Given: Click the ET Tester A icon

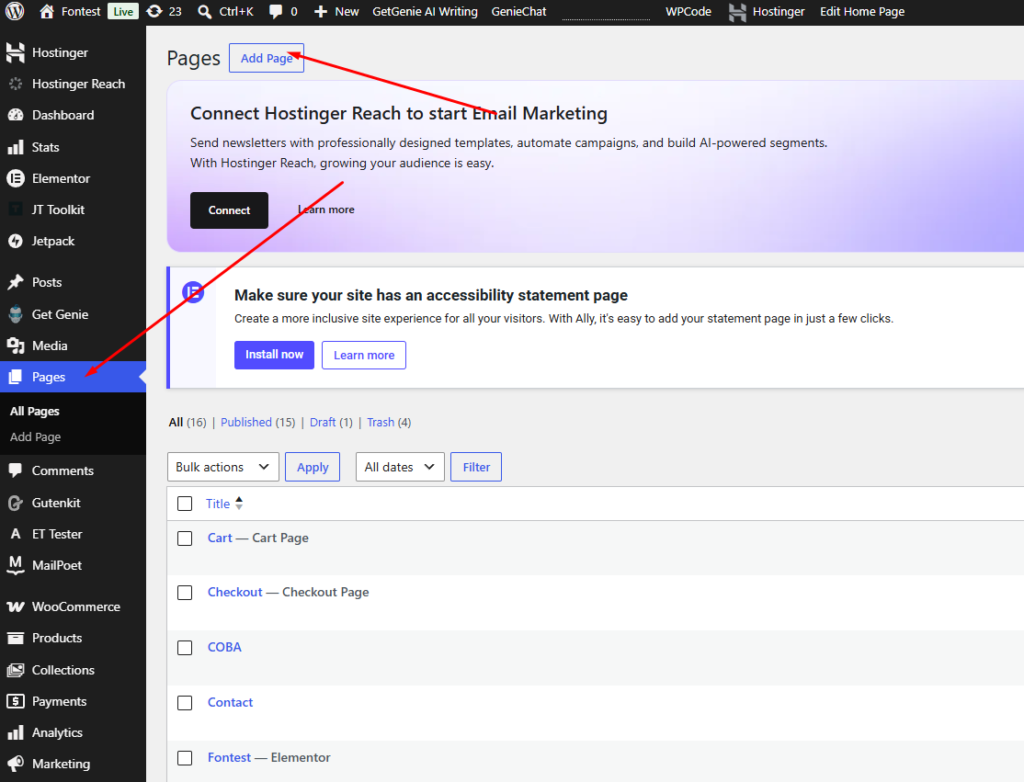Looking at the screenshot, I should (x=16, y=534).
